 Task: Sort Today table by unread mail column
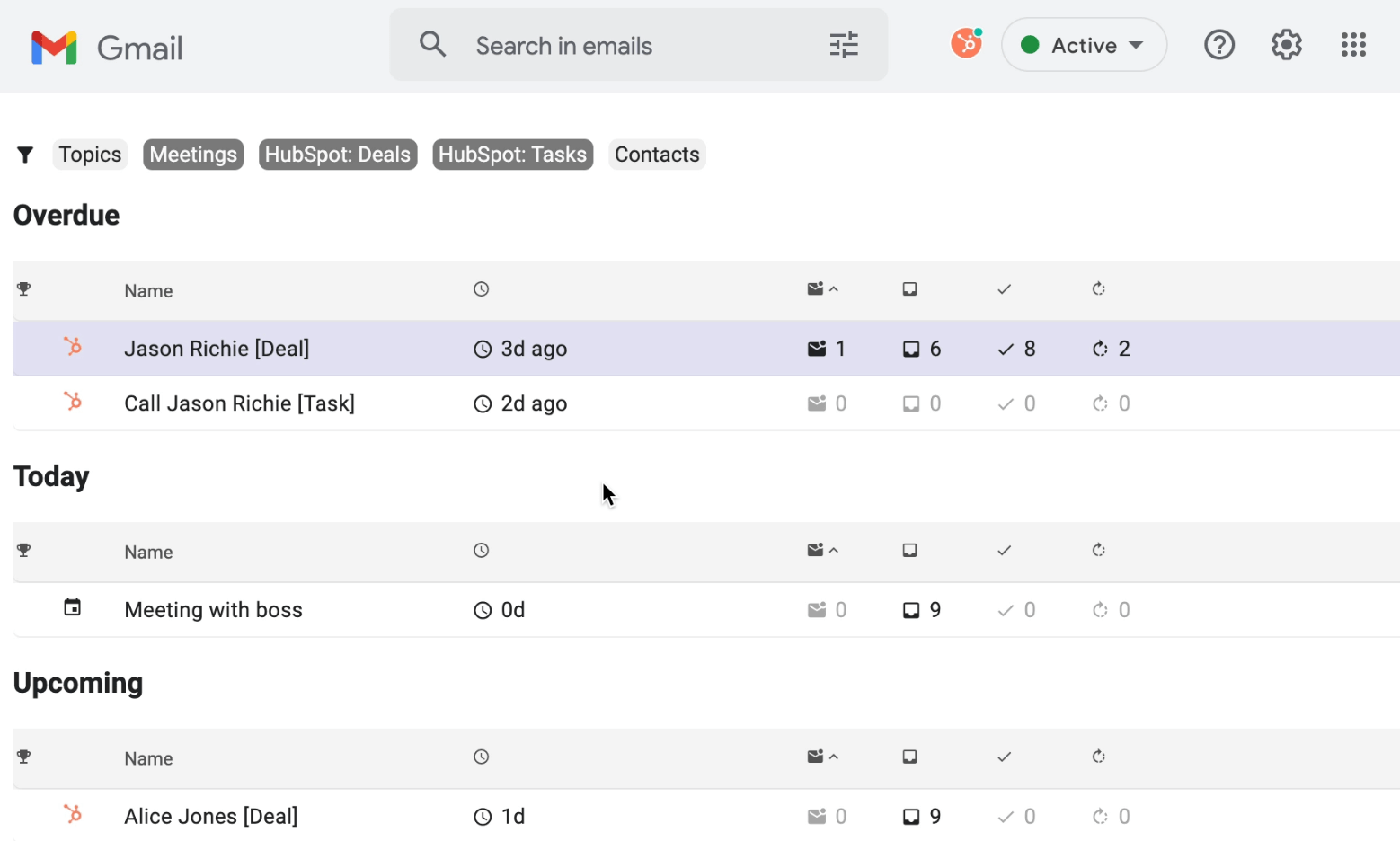[821, 550]
